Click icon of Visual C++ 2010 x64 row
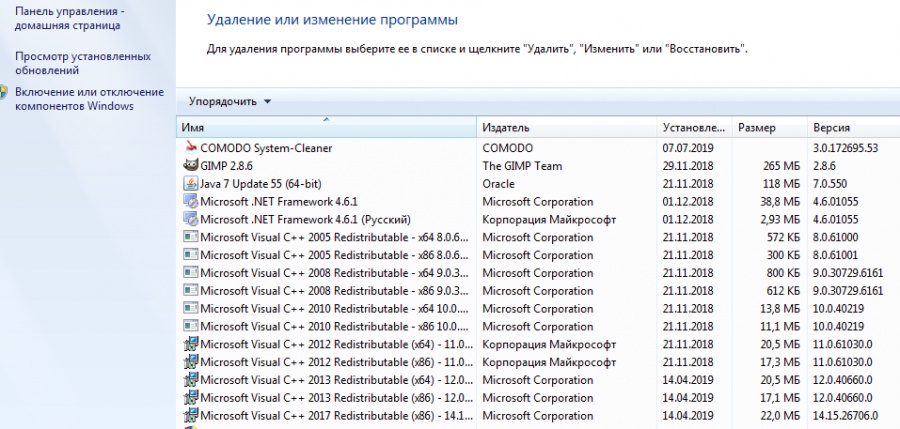This screenshot has height=429, width=900. pos(191,308)
